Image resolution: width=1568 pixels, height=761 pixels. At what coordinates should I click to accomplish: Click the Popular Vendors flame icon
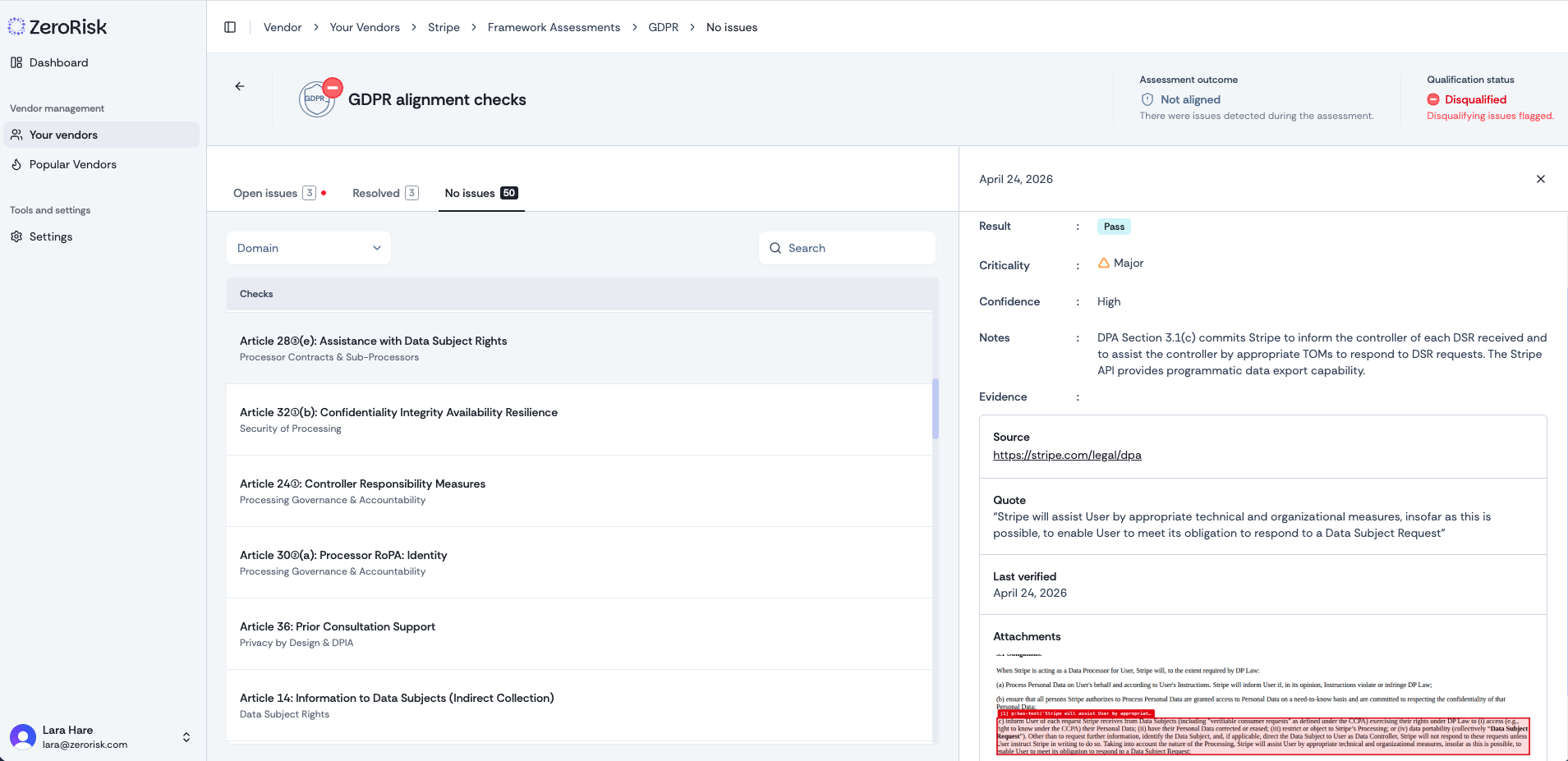pyautogui.click(x=16, y=164)
